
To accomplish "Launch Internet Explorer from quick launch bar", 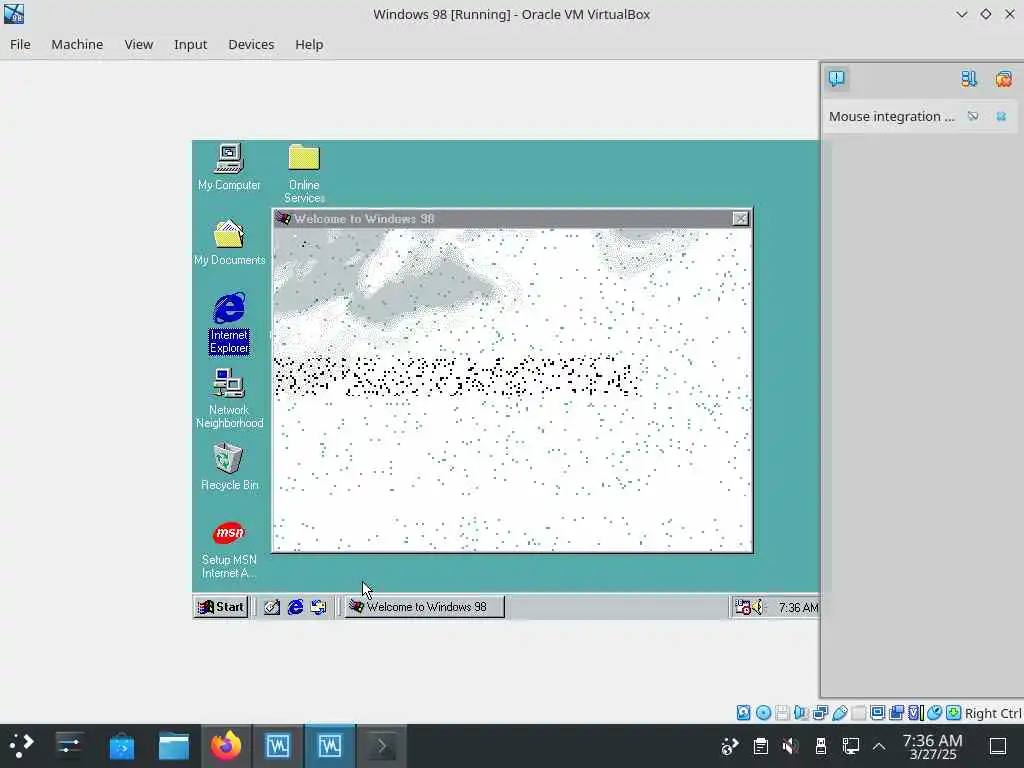I will click(295, 607).
